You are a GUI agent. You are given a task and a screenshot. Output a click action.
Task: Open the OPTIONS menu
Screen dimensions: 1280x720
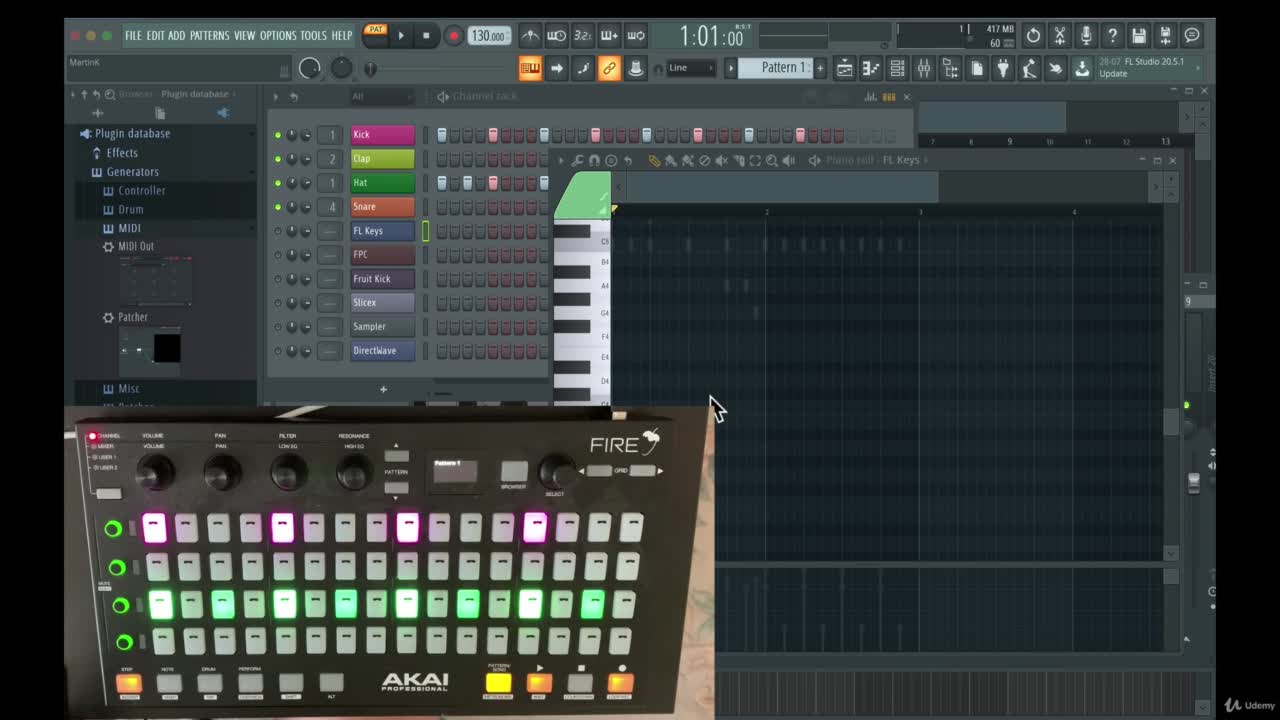278,36
